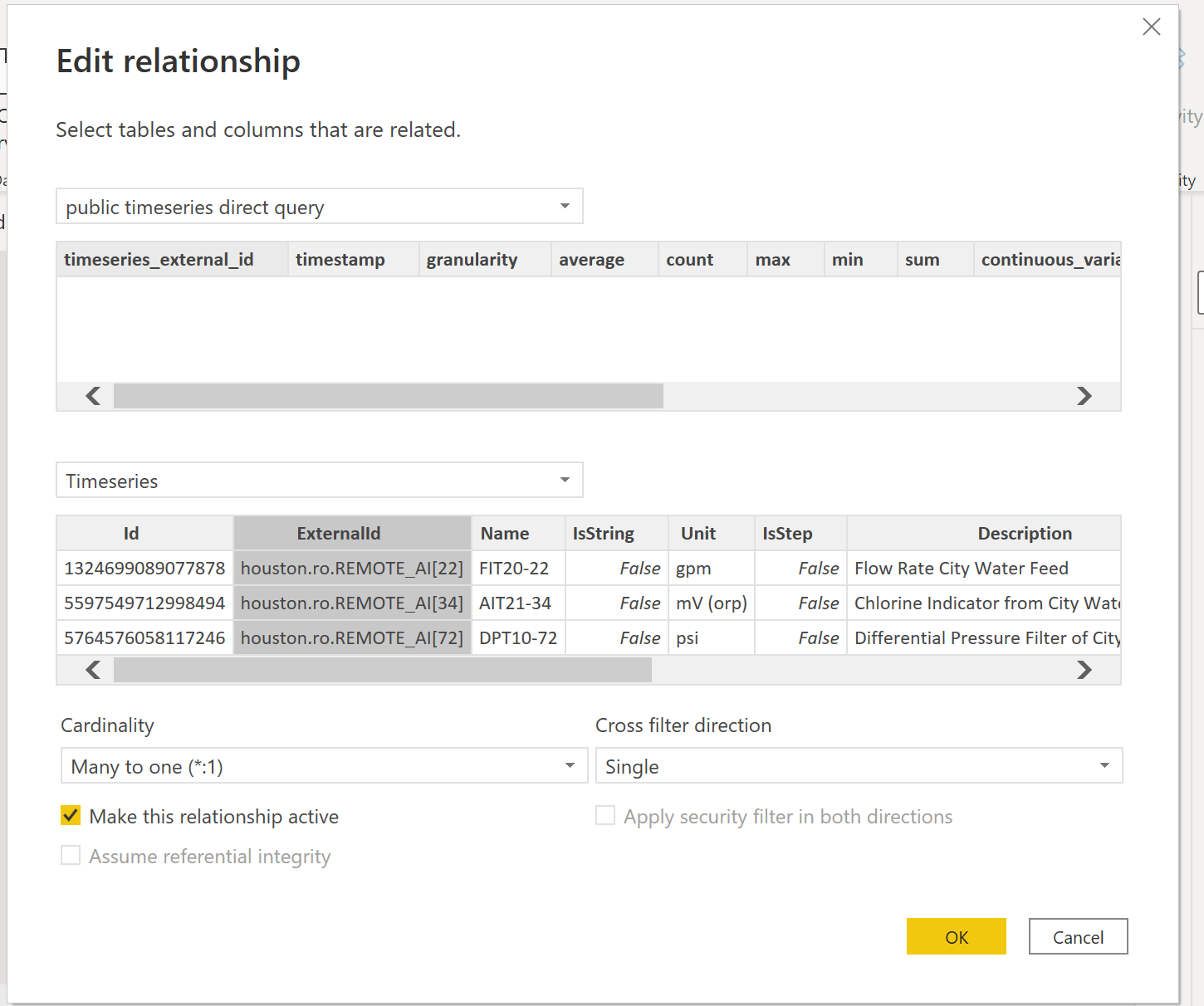Click the Cancel button
The width and height of the screenshot is (1204, 1006).
pyautogui.click(x=1078, y=937)
